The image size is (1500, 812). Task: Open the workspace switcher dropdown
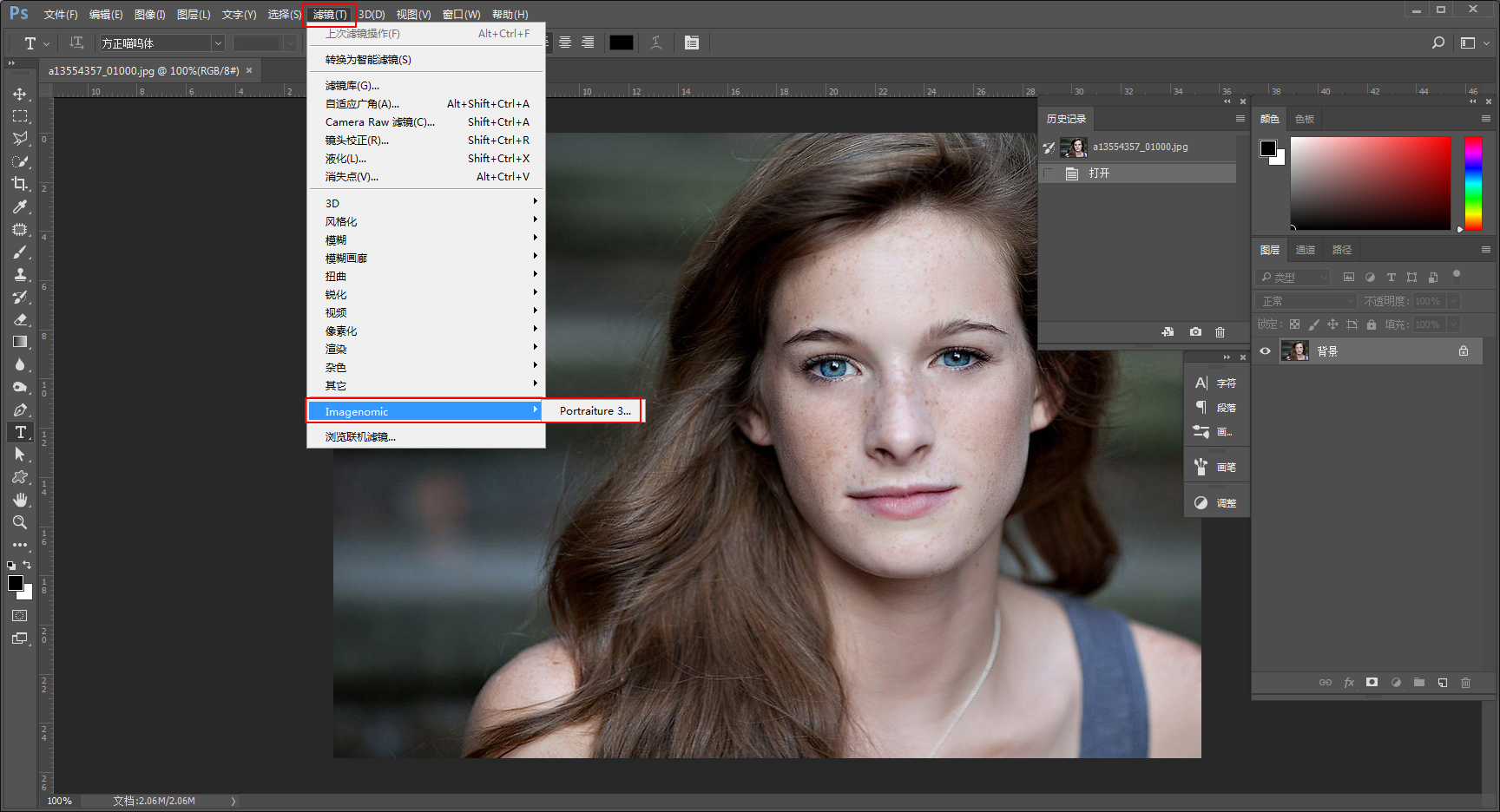point(1475,43)
